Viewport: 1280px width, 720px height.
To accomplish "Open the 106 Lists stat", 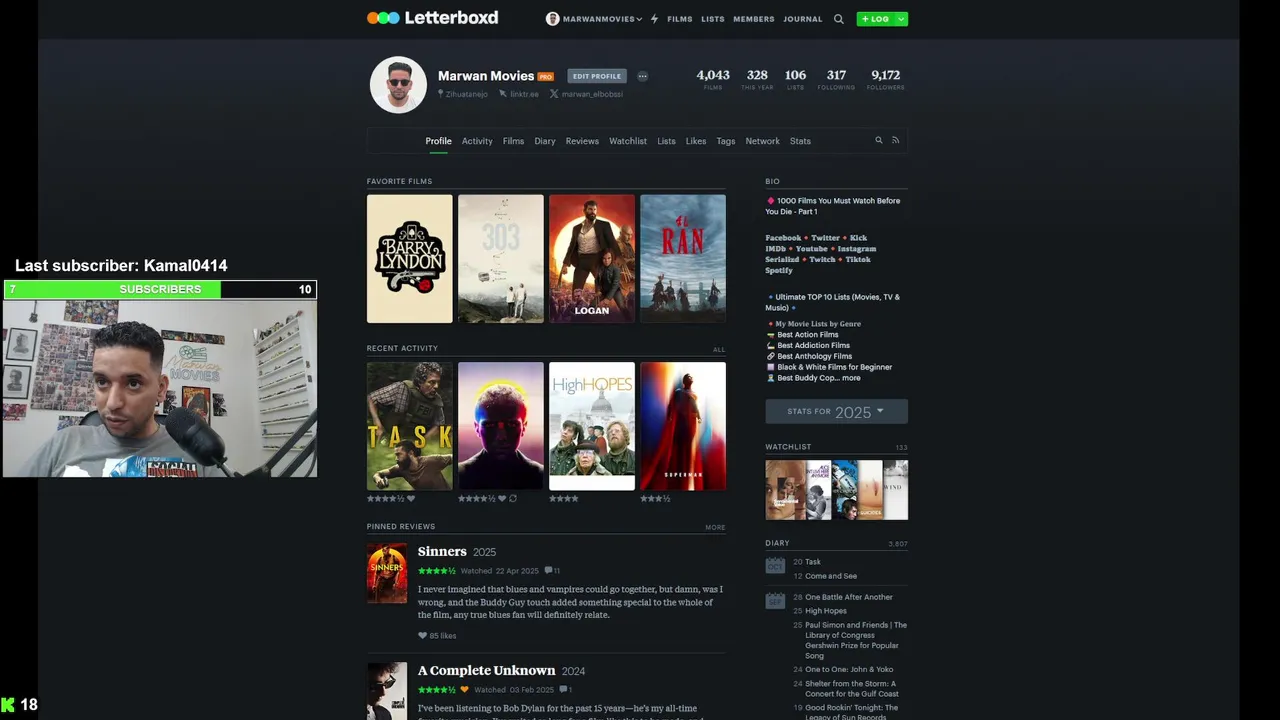I will (795, 79).
